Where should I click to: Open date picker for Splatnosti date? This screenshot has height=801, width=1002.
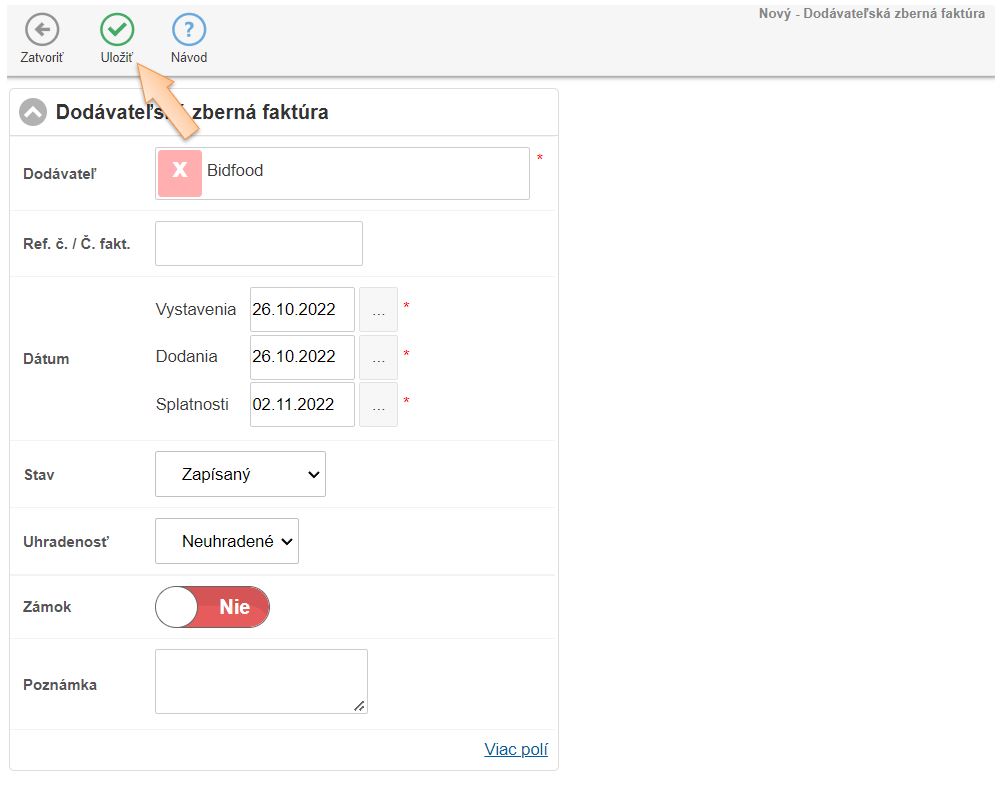378,405
